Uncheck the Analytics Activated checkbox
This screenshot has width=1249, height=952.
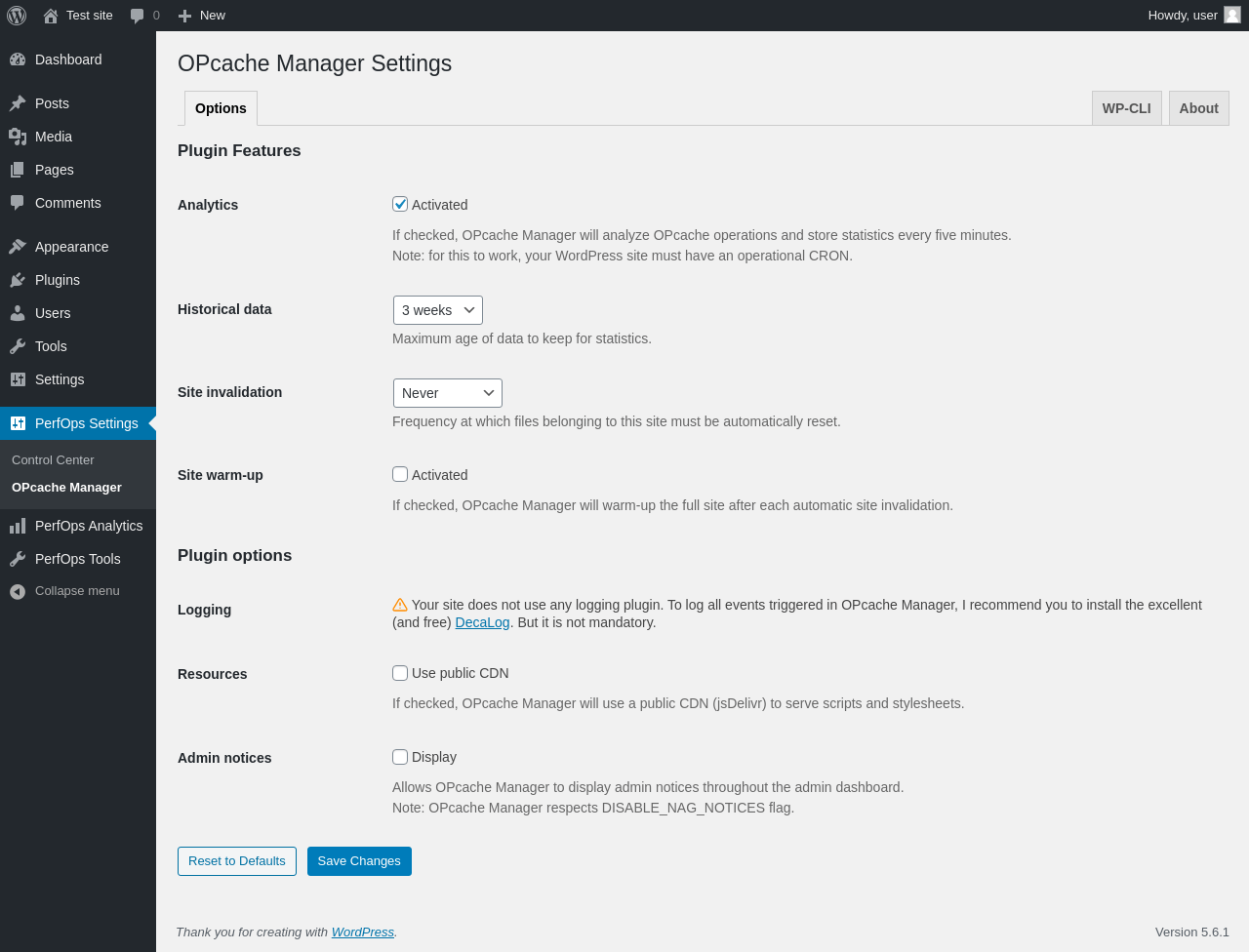point(400,204)
